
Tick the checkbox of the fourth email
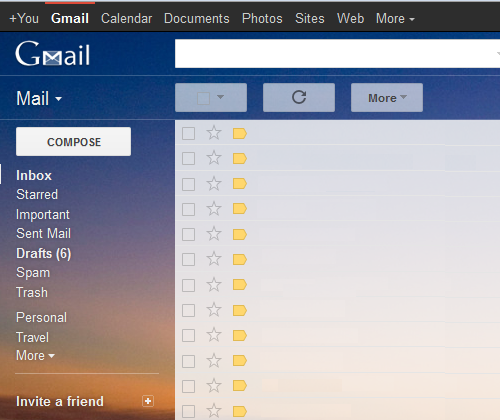point(188,209)
